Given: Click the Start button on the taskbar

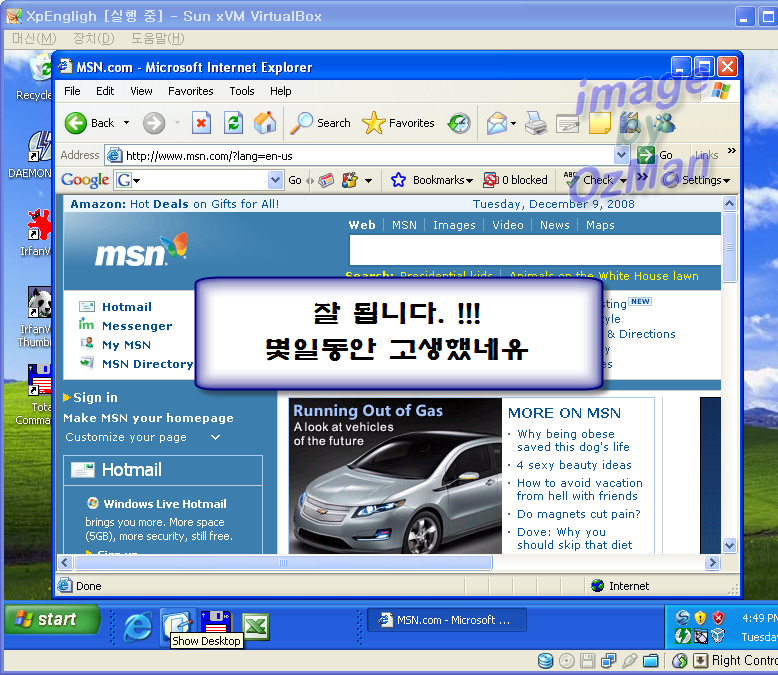Looking at the screenshot, I should point(52,619).
